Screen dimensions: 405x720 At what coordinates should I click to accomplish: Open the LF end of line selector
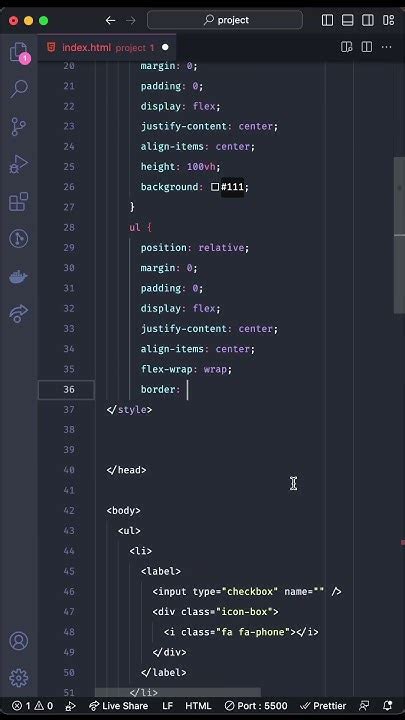[x=168, y=706]
